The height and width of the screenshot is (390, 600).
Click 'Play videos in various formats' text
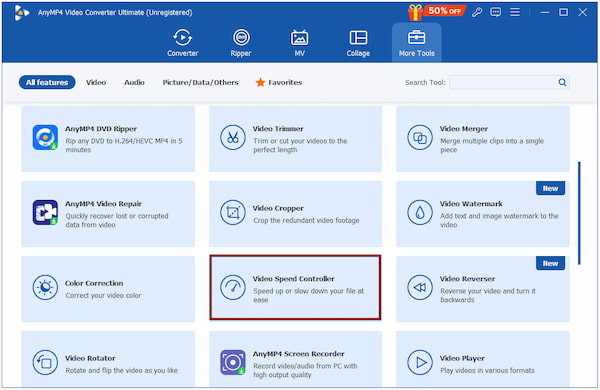pos(488,371)
